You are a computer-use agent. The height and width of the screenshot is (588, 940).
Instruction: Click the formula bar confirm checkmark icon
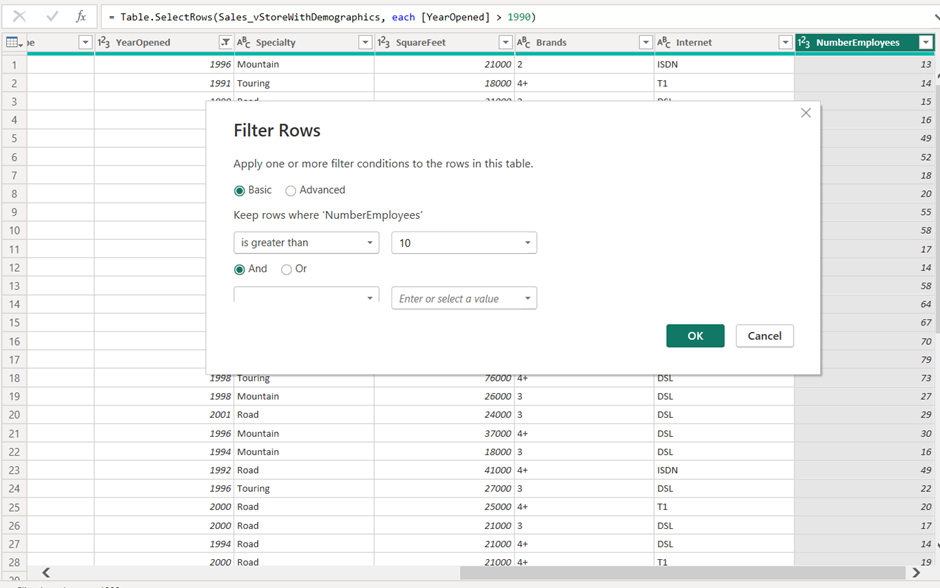click(x=52, y=17)
